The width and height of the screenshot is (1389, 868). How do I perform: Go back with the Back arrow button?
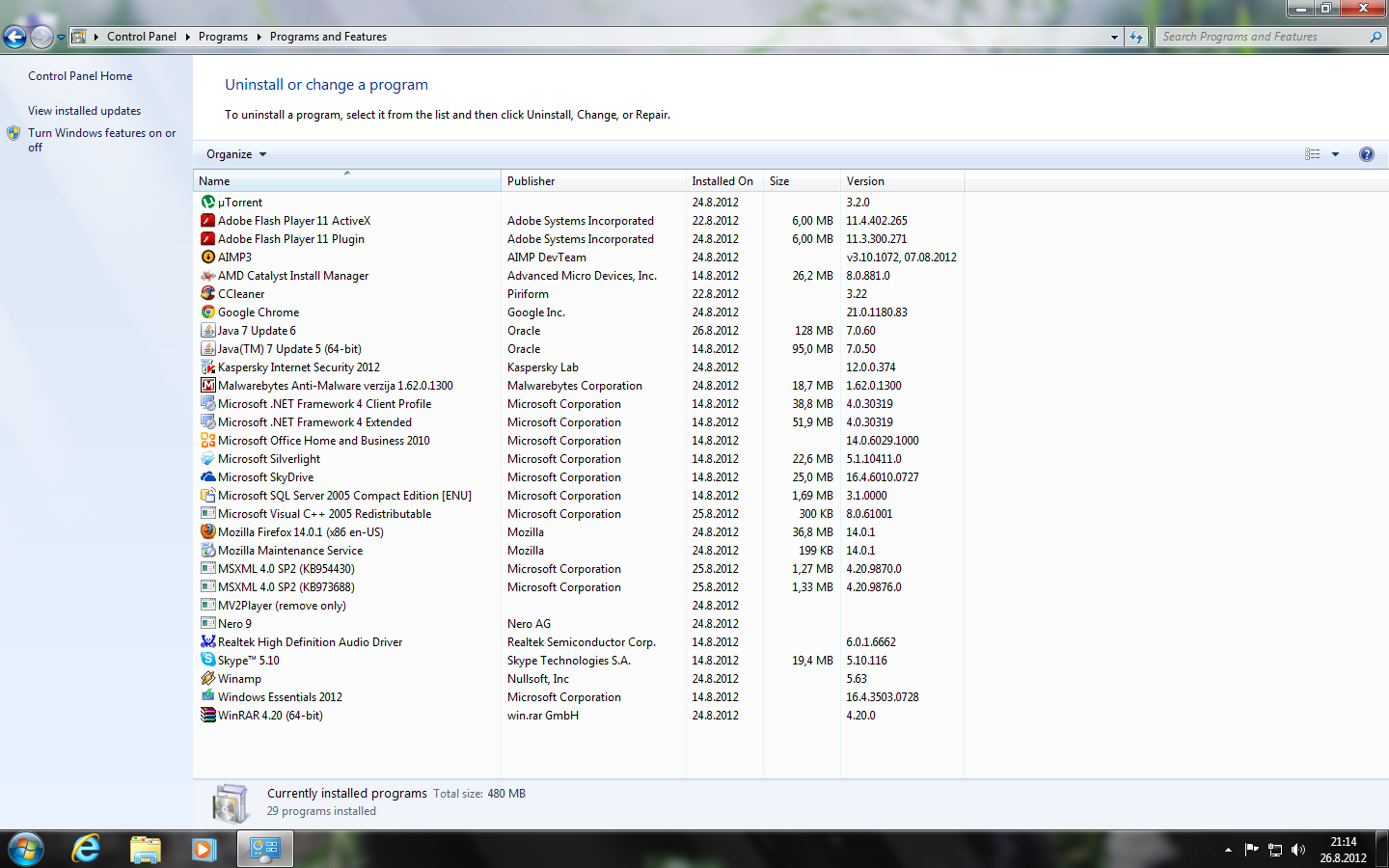[14, 37]
